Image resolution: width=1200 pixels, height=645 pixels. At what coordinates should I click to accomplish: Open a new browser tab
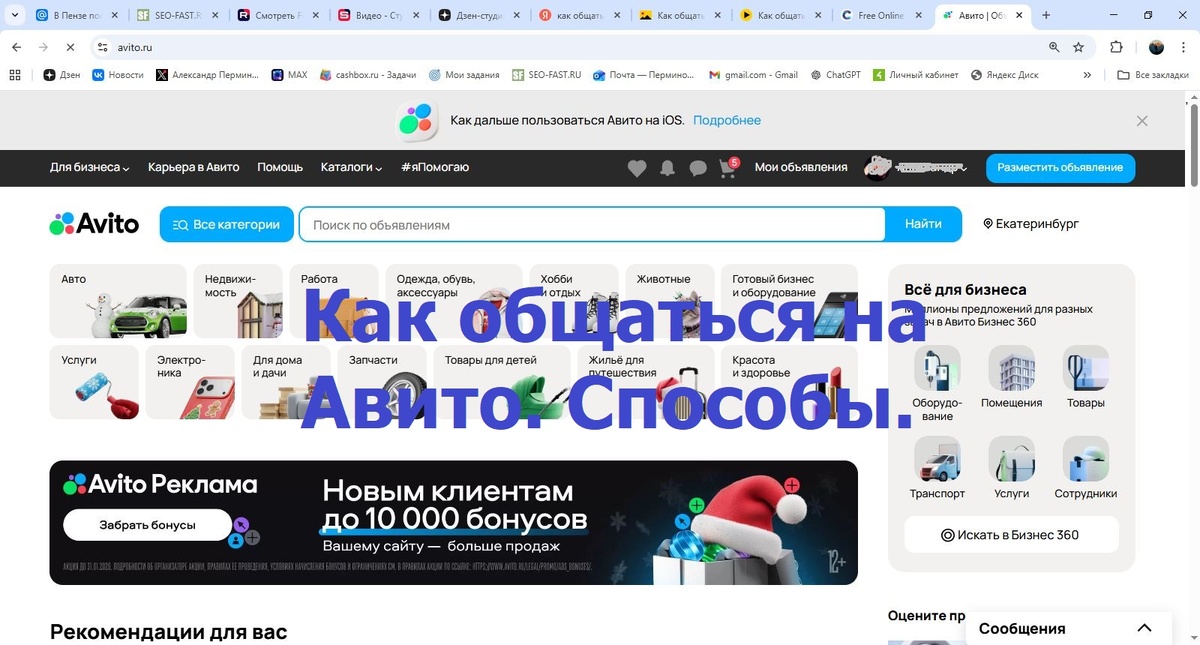tap(1046, 15)
